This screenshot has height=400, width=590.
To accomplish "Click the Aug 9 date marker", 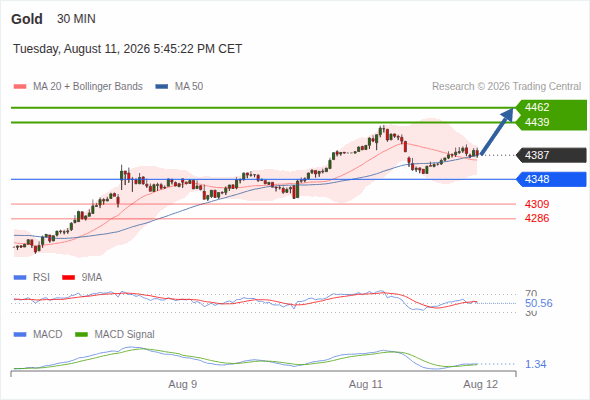I will 182,385.
